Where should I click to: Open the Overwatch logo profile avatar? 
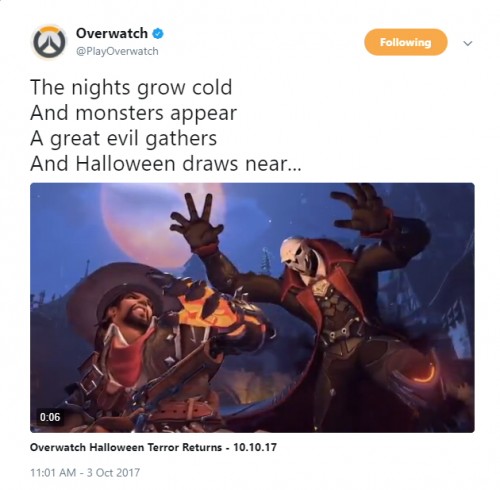(49, 42)
